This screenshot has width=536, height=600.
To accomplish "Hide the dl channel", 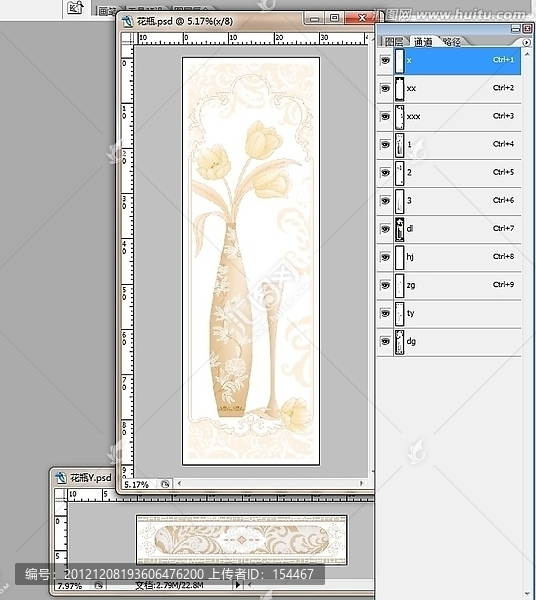I will pyautogui.click(x=385, y=229).
